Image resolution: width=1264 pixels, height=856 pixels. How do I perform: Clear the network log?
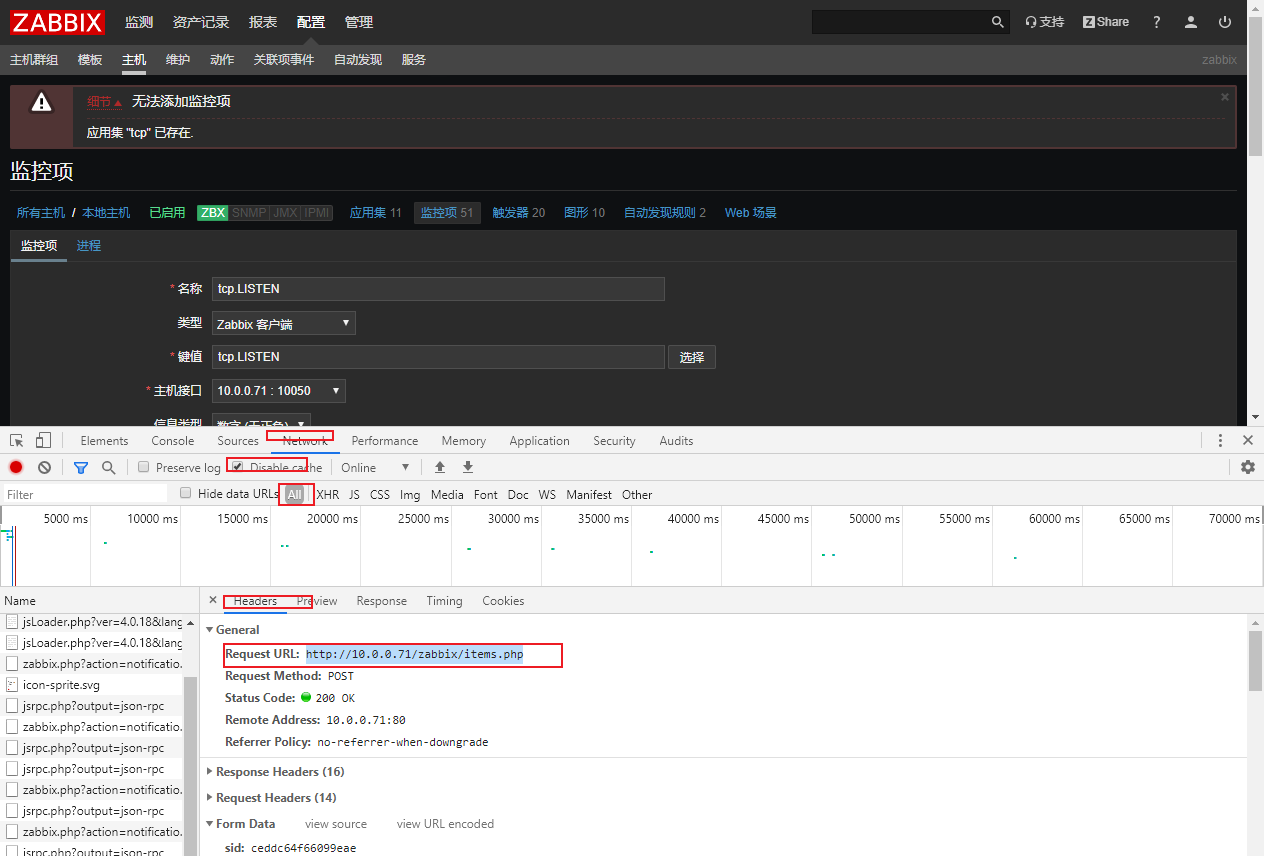[44, 467]
